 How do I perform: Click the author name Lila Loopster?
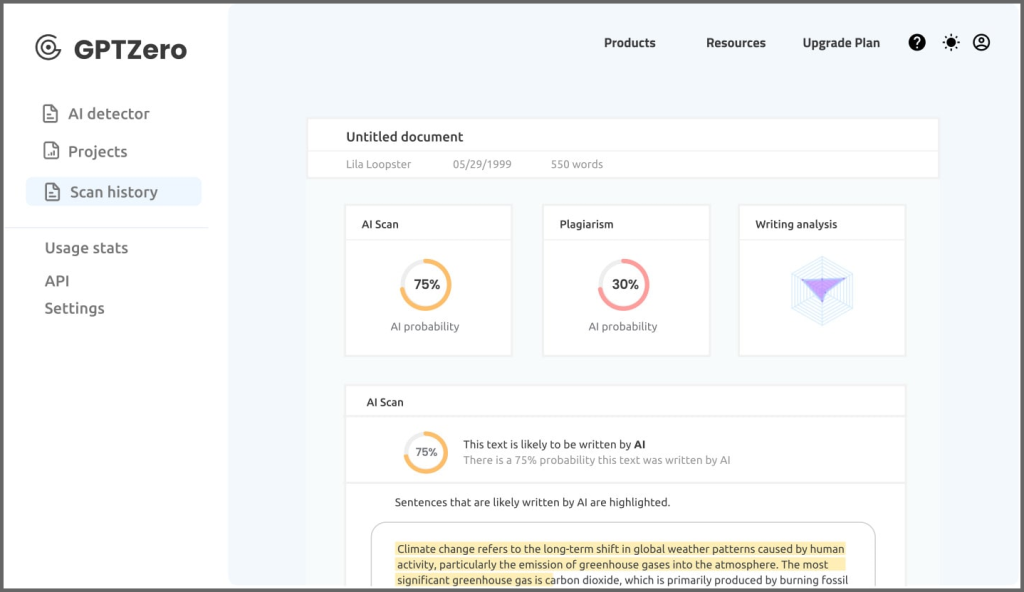[378, 164]
